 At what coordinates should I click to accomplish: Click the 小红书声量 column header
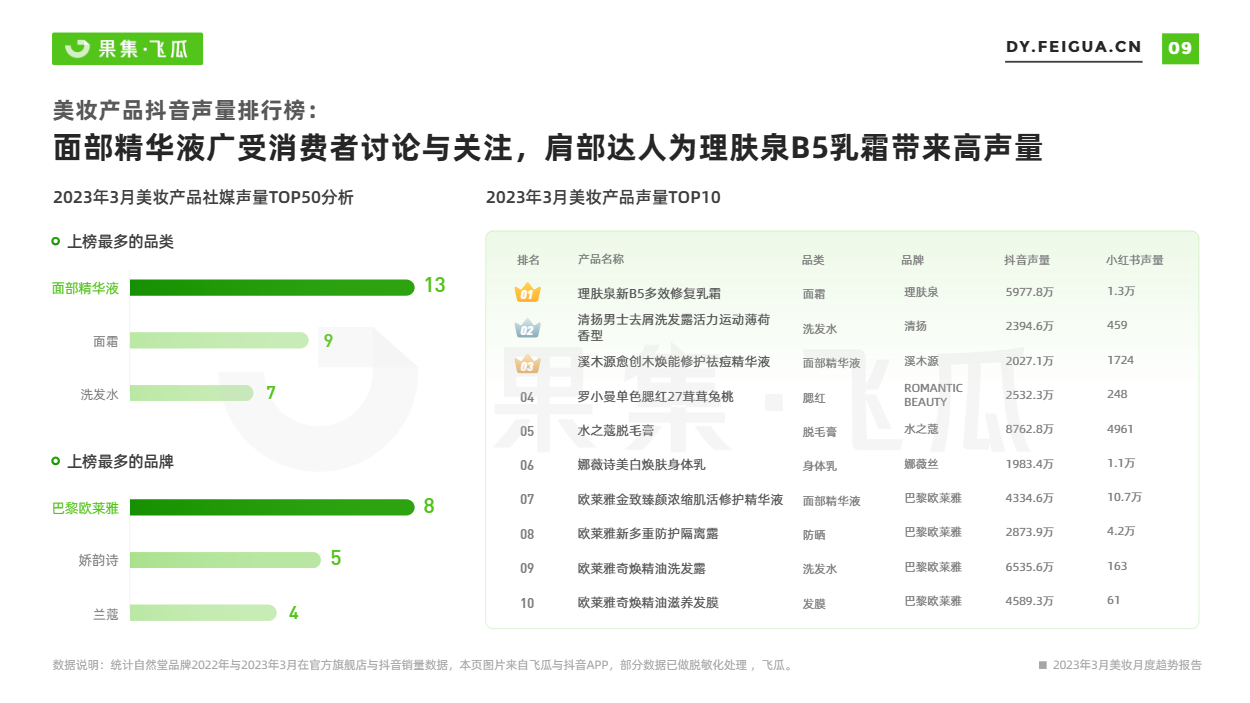coord(1135,260)
